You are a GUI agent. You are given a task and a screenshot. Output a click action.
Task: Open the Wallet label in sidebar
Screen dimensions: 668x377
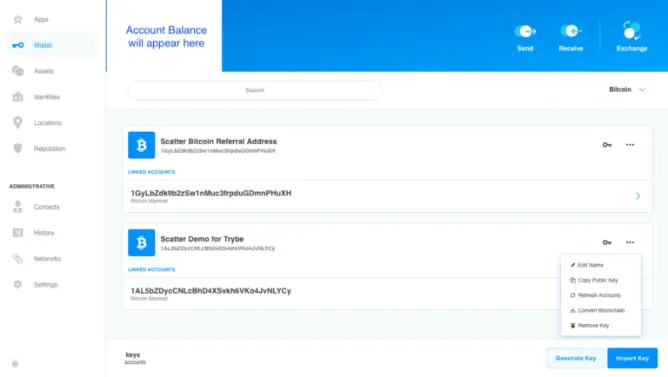pos(43,45)
